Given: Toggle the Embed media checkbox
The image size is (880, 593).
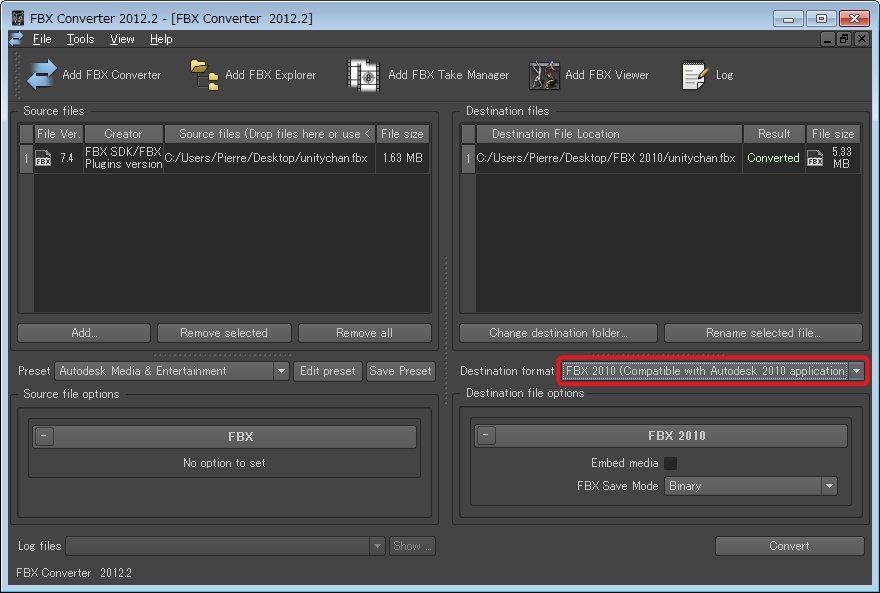Looking at the screenshot, I should click(x=670, y=463).
